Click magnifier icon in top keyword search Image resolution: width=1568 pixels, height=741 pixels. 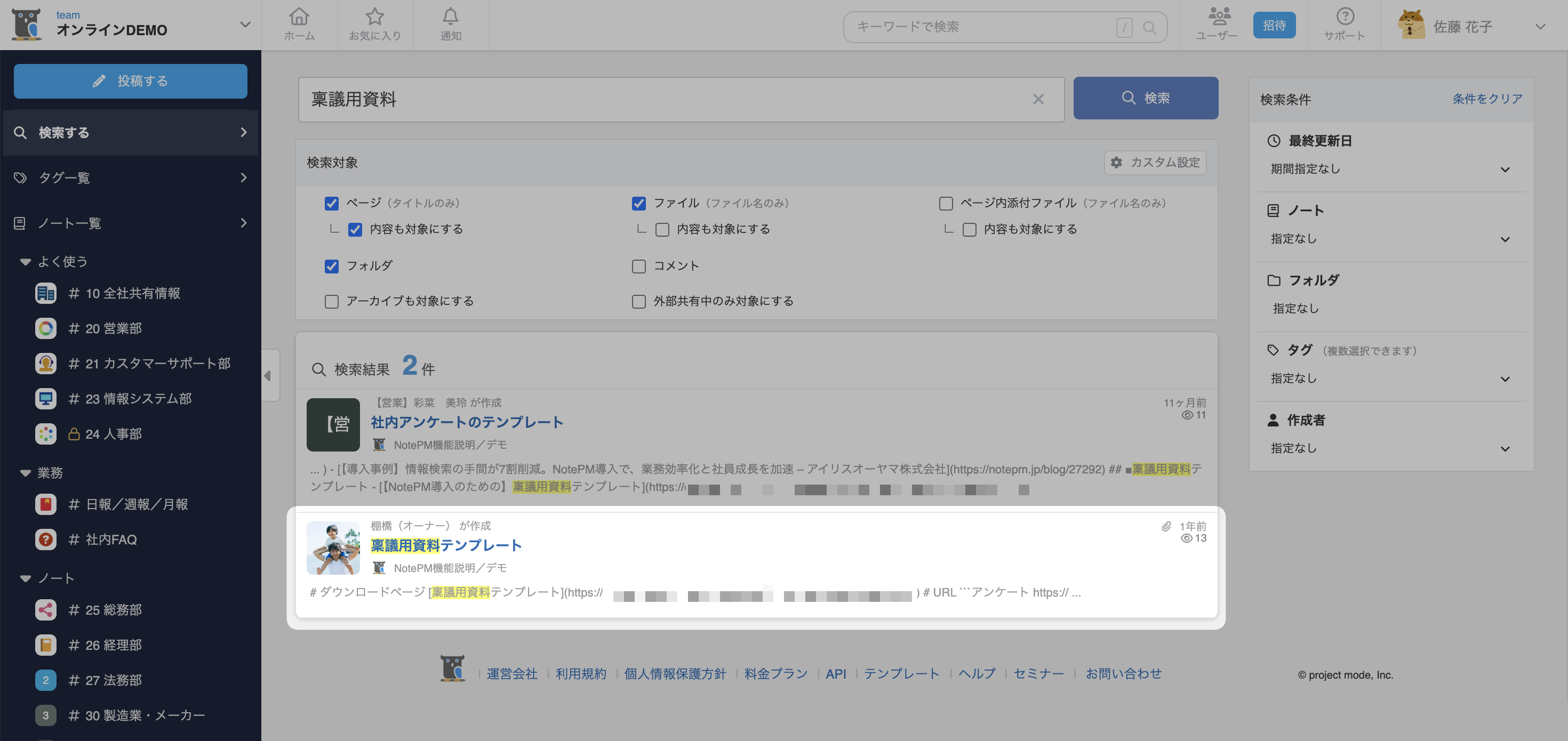[x=1149, y=27]
